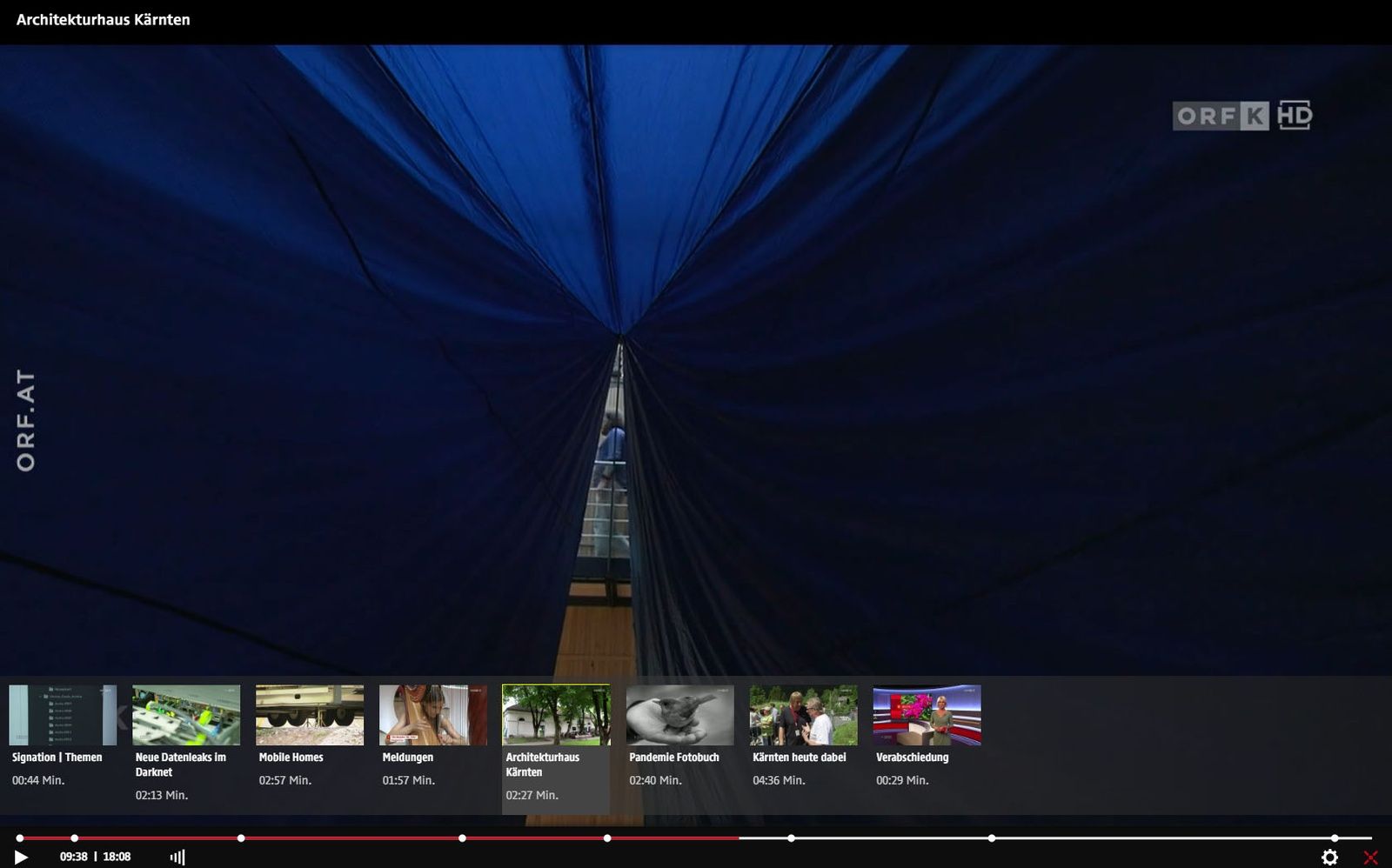Image resolution: width=1392 pixels, height=868 pixels.
Task: Click the ORF.AT watermark logo
Action: click(x=26, y=420)
